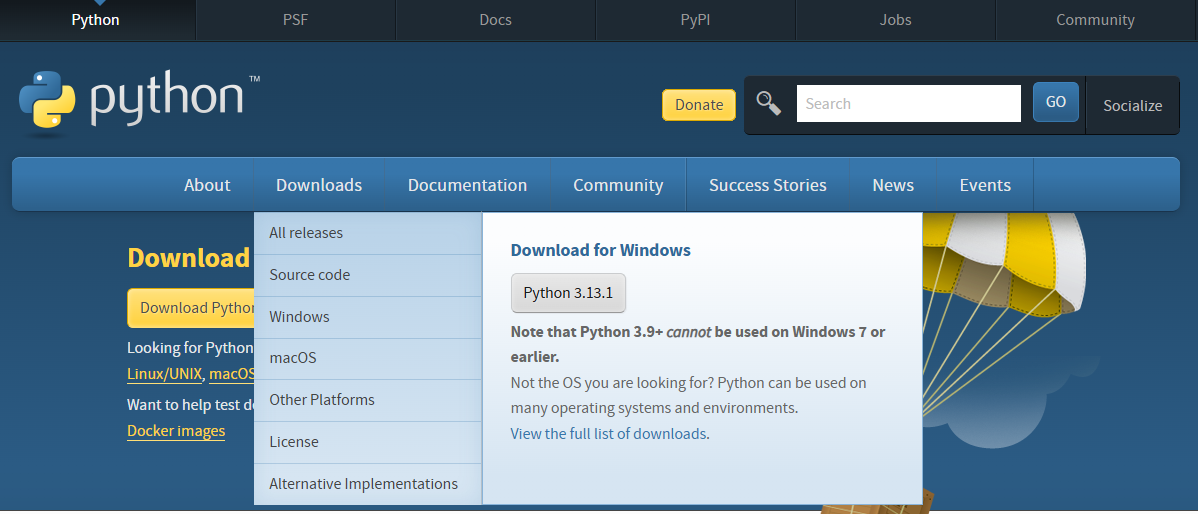The height and width of the screenshot is (514, 1198).
Task: Open Alternative Implementations entry
Action: [367, 484]
